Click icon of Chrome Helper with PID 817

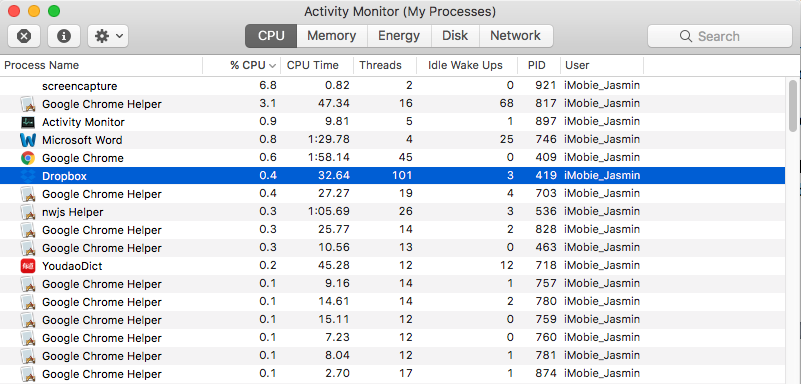point(28,104)
